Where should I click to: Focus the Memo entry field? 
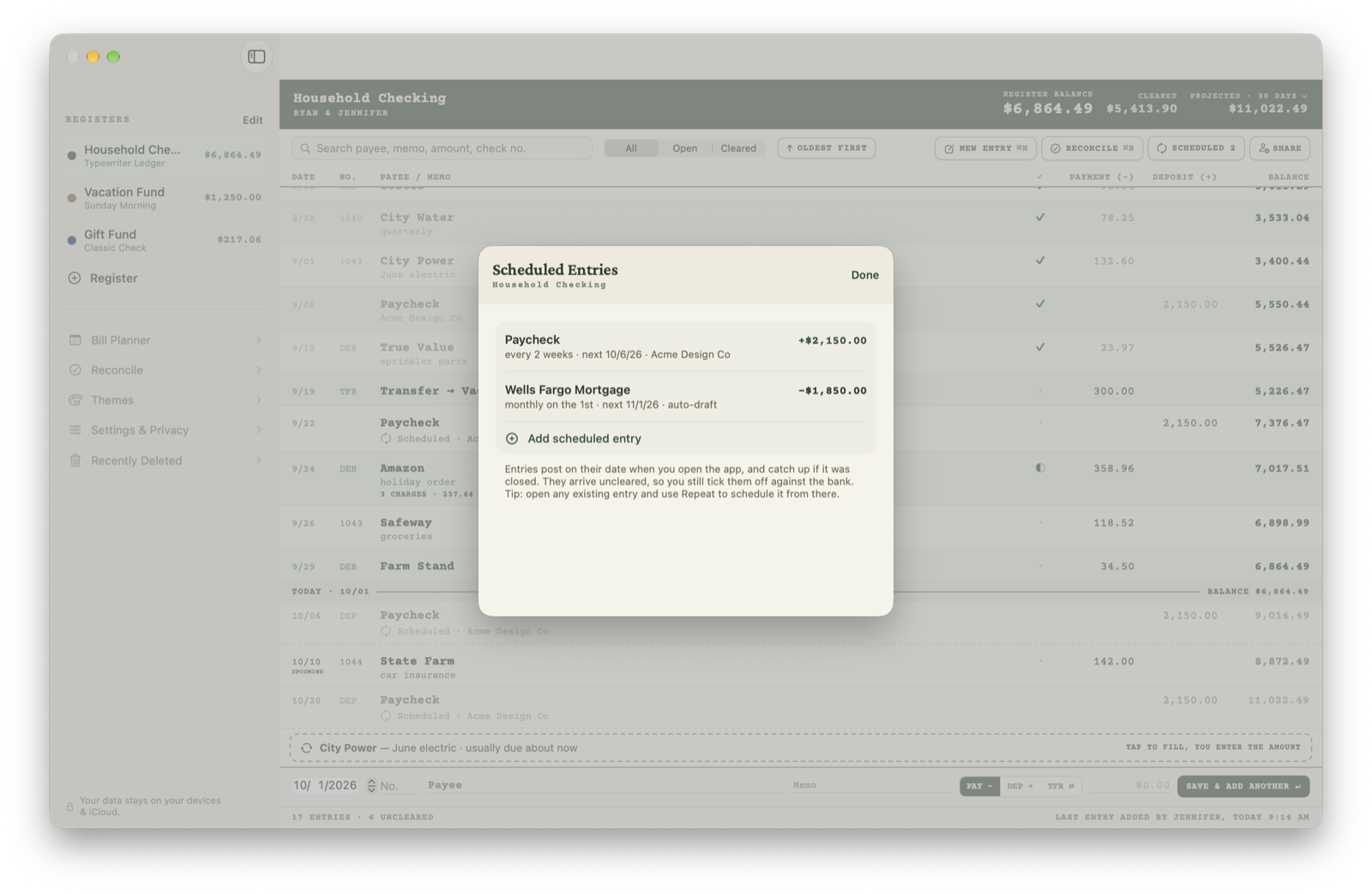[873, 785]
